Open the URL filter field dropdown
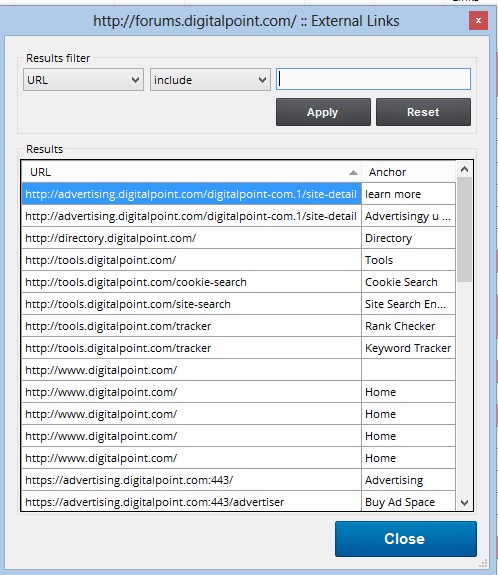Screen dimensions: 498x575 [83, 80]
